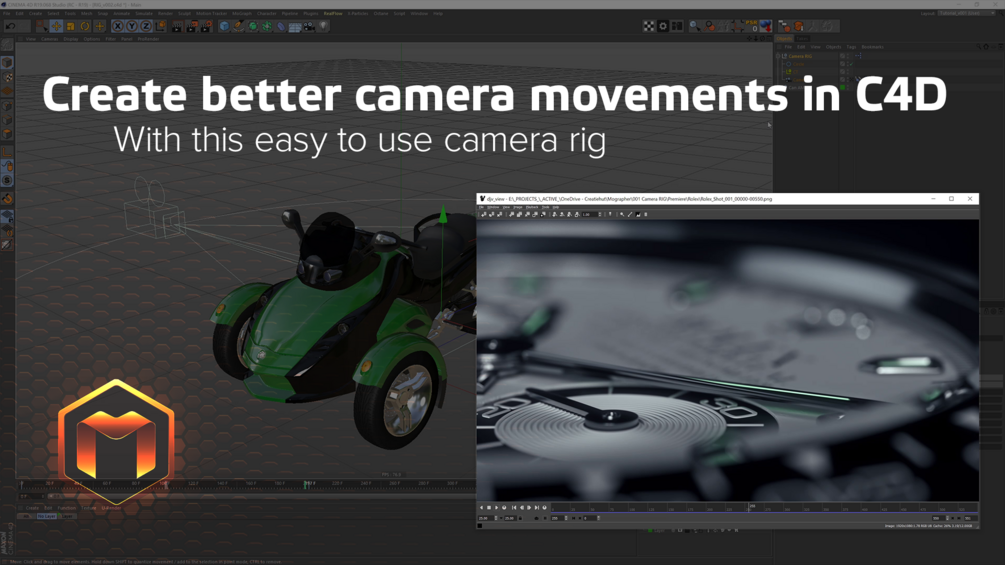This screenshot has height=565, width=1005.
Task: Click the djv_view magnify tool icon
Action: [x=622, y=214]
